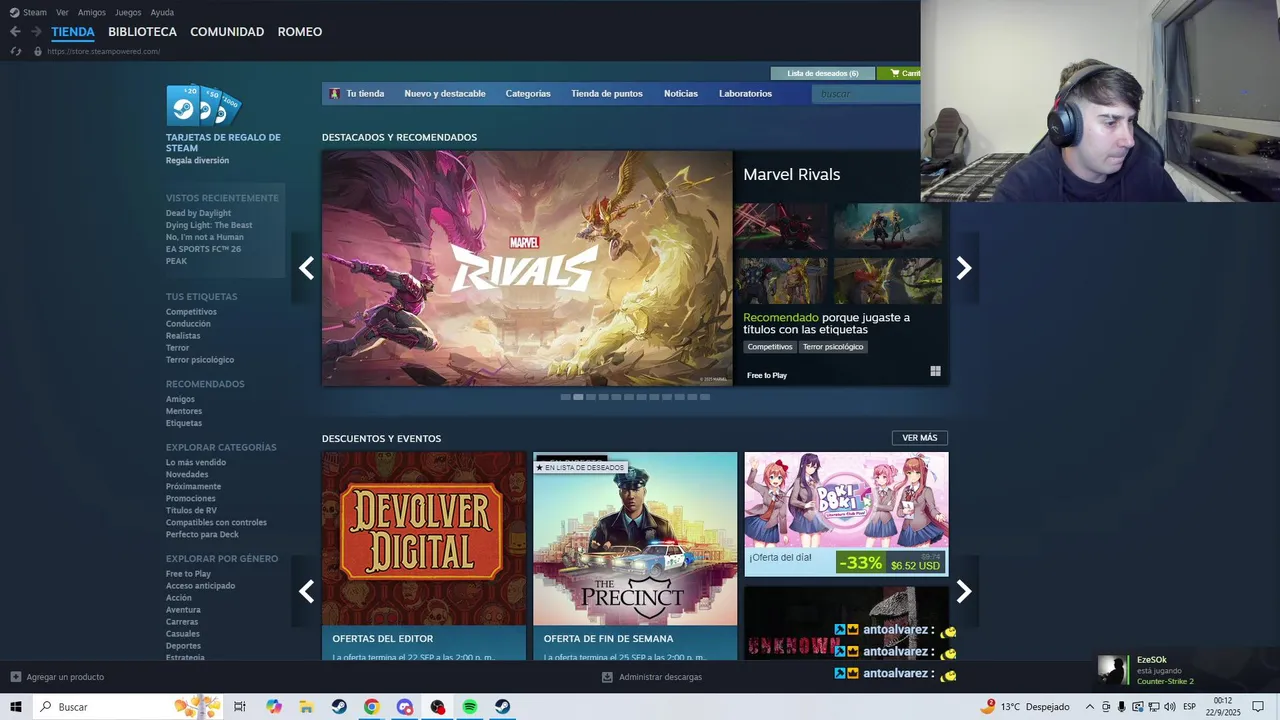Show previous featured game with left carousel arrow
Screen dimensions: 1280x720
pyautogui.click(x=306, y=268)
